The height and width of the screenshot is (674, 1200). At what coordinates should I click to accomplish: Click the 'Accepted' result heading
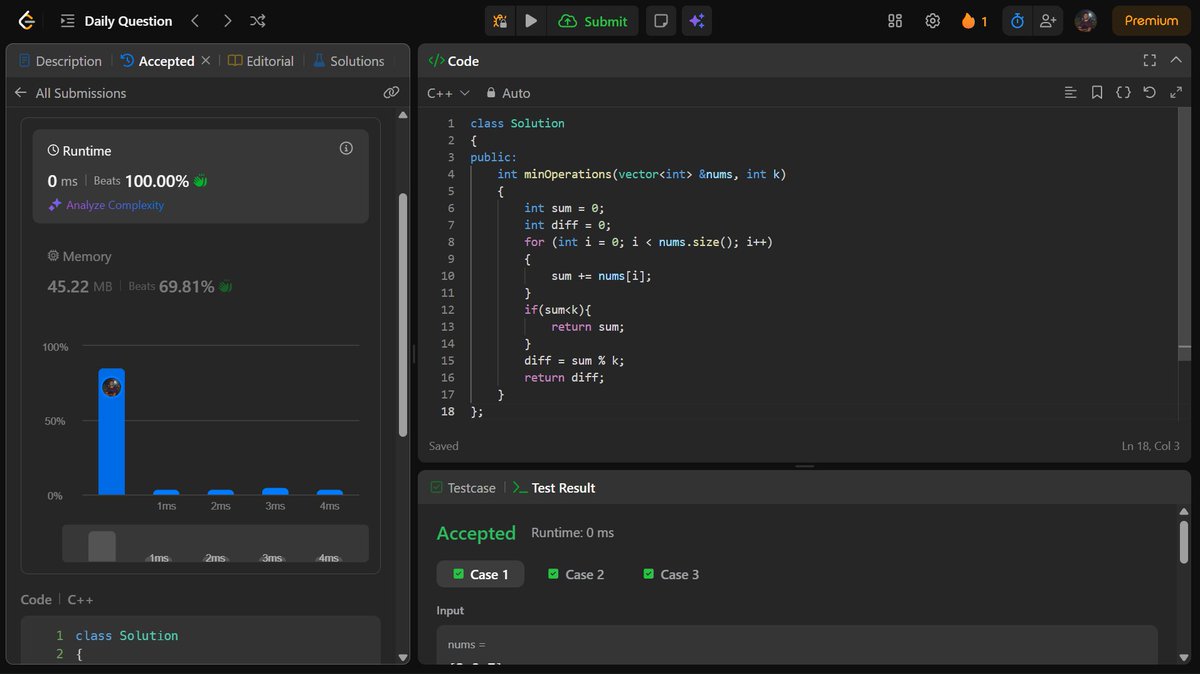(x=476, y=533)
